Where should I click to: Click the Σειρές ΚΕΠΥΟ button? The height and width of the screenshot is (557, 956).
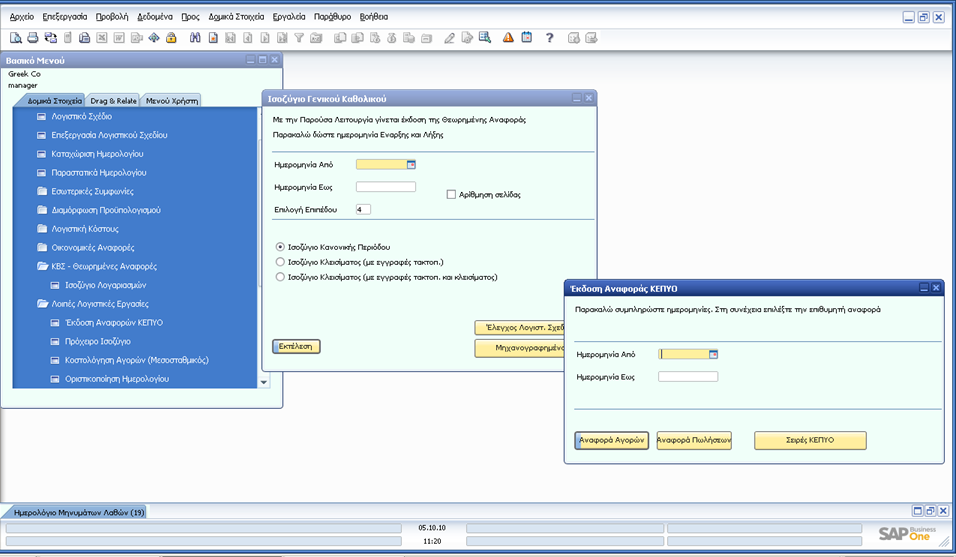(x=810, y=440)
